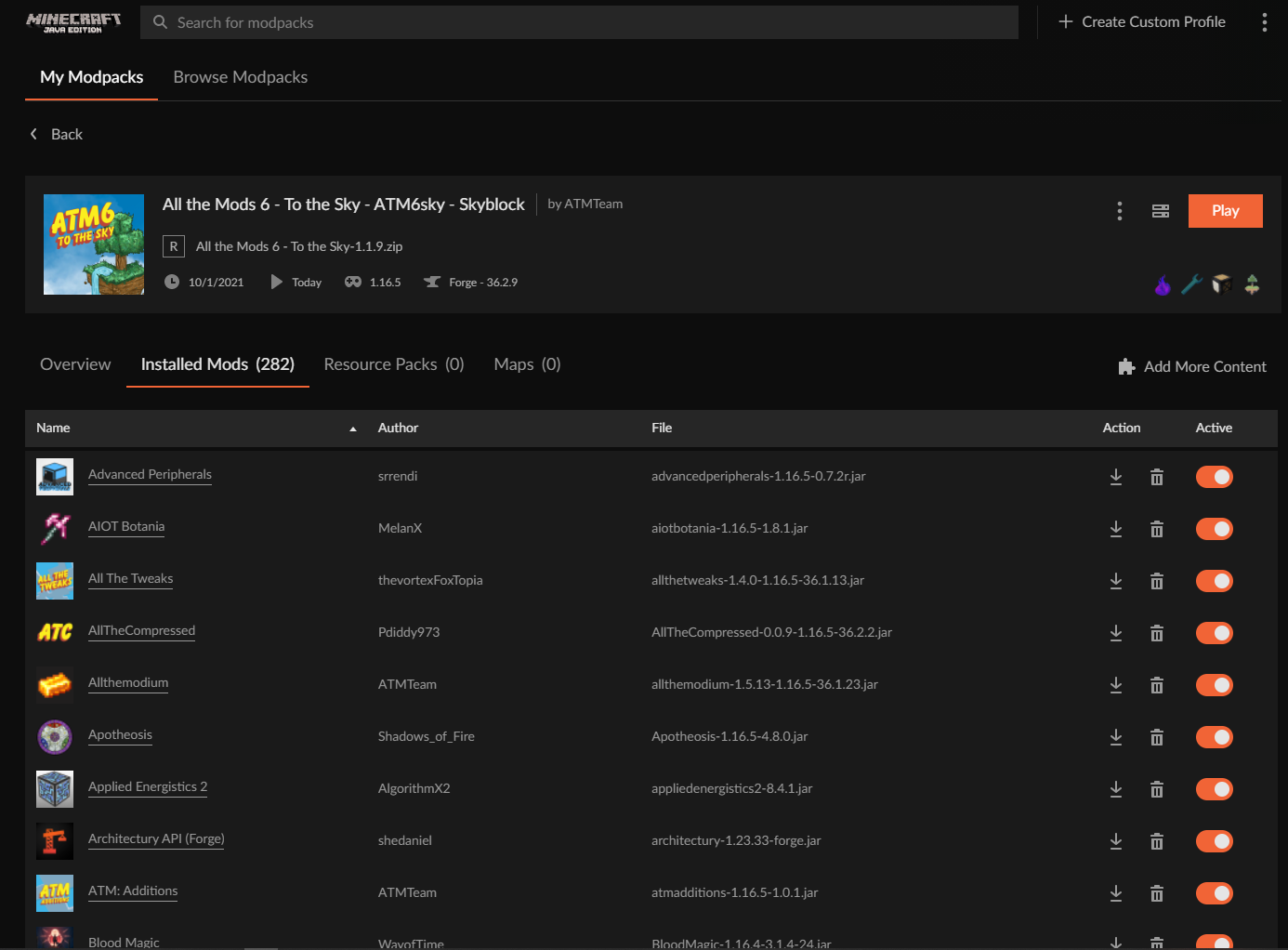This screenshot has width=1288, height=950.
Task: Open the modpack server/profile options icon
Action: coord(1161,211)
